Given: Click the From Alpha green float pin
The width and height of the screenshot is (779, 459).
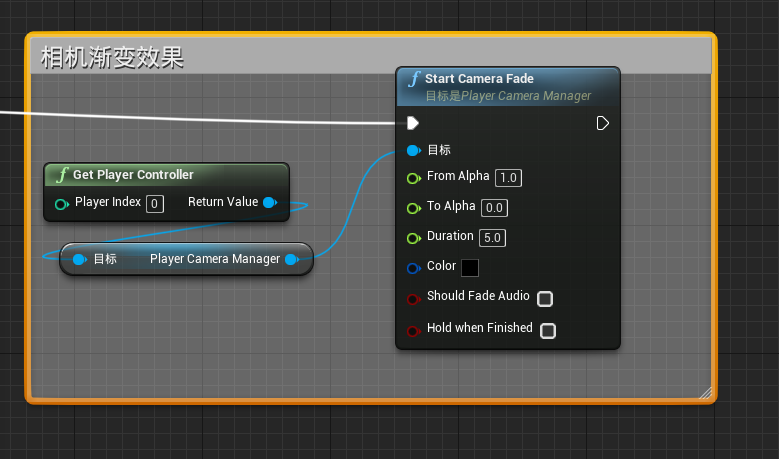Looking at the screenshot, I should [413, 178].
